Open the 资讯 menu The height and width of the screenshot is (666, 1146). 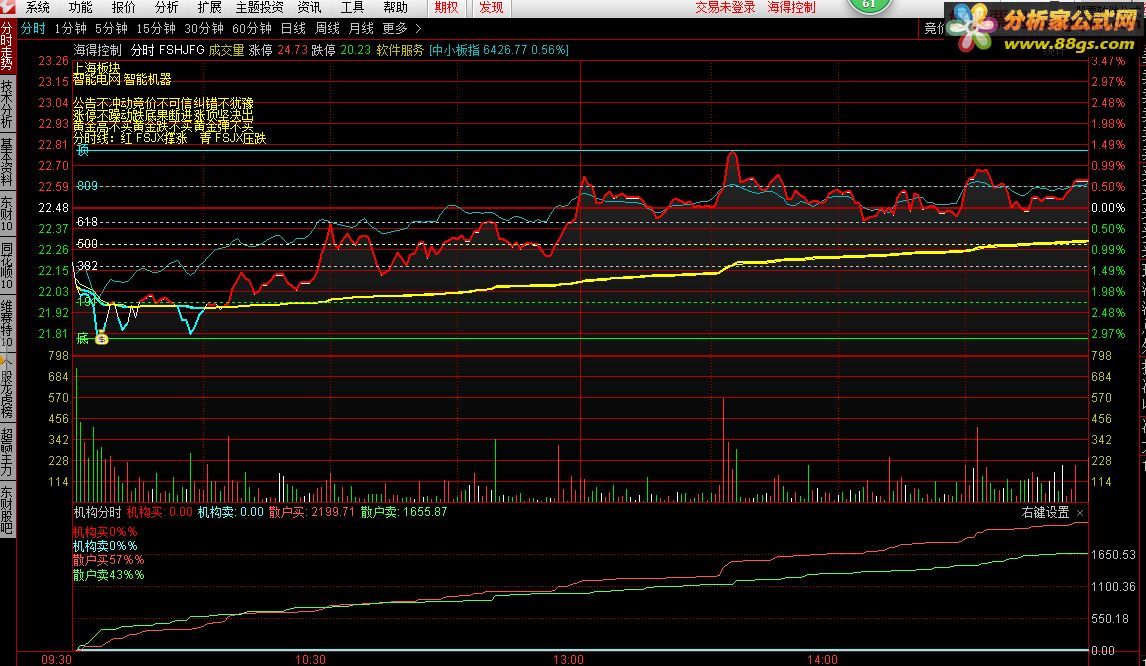(x=309, y=7)
